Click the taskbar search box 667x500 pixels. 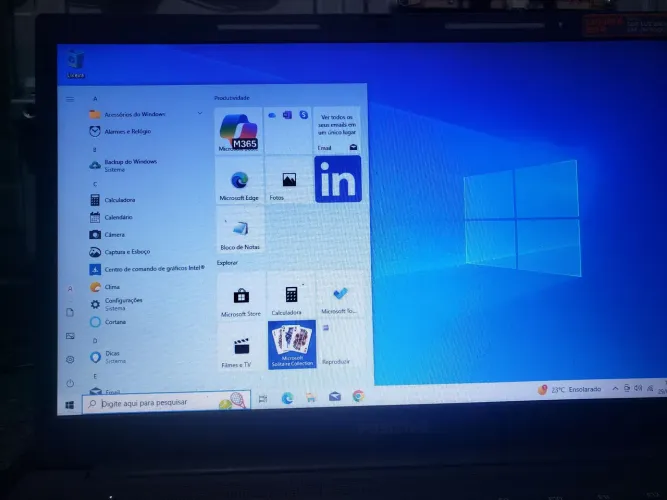(x=166, y=402)
